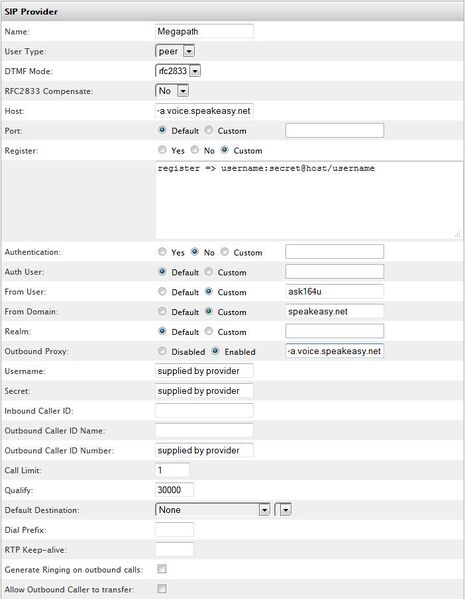Select Custom radio for Auth User
Viewport: 465px width, 599px height.
tap(209, 272)
